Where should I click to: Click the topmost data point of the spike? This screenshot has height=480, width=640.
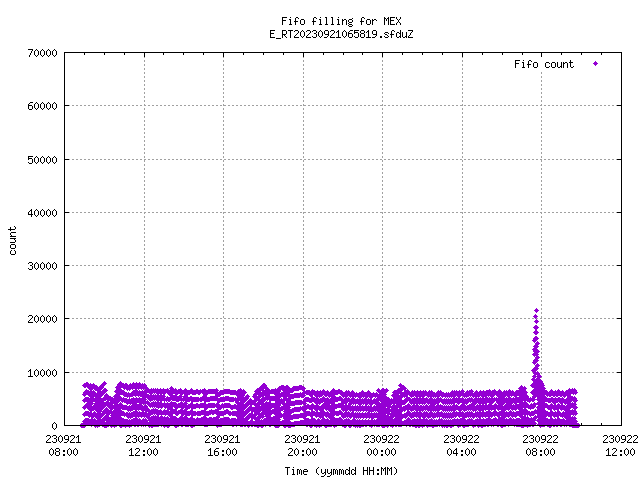(536, 311)
